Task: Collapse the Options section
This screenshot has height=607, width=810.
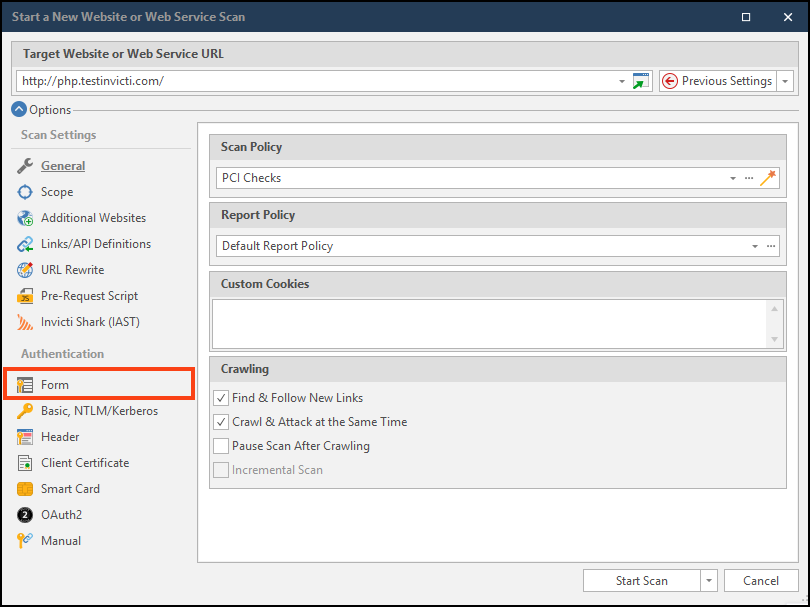Action: point(17,109)
